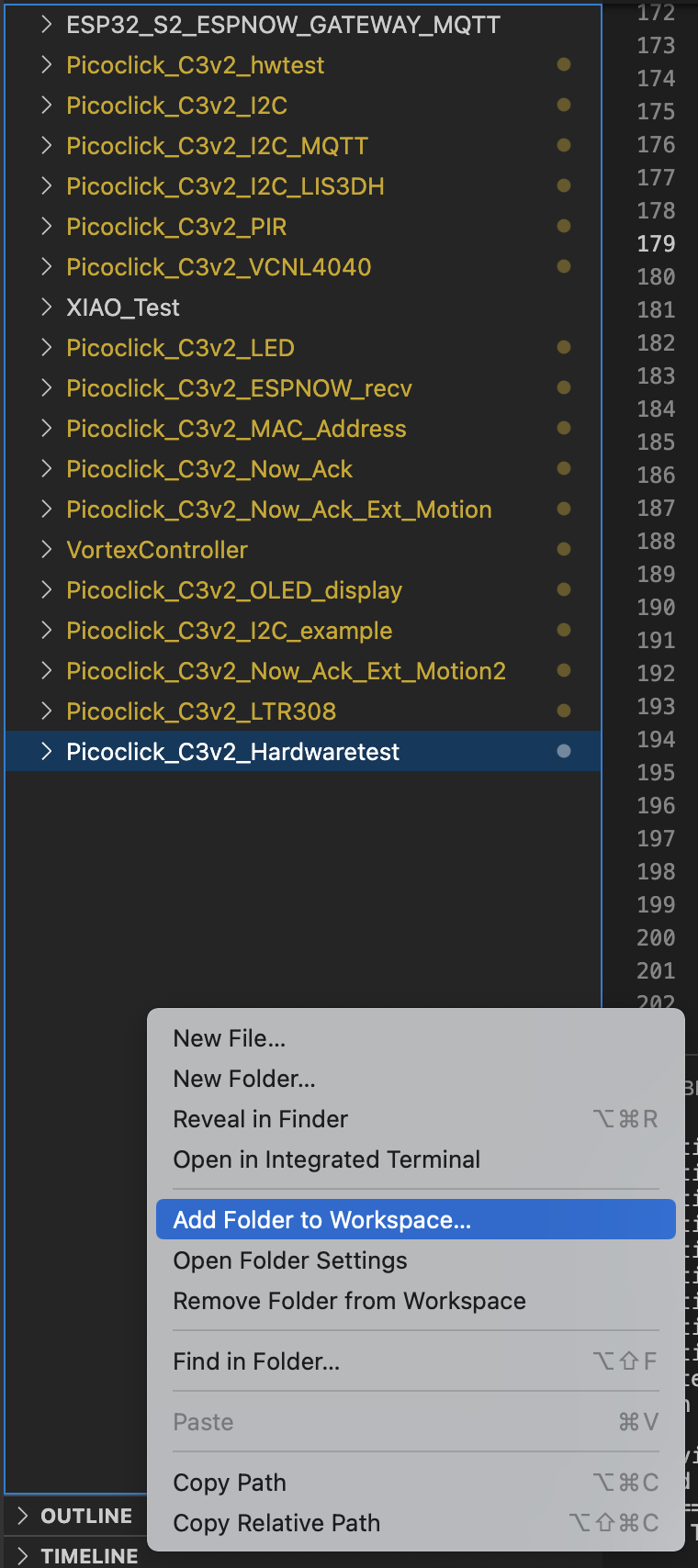Expand the Picoclick_C3v2_hwtest folder chevron
The width and height of the screenshot is (698, 1568).
[46, 64]
